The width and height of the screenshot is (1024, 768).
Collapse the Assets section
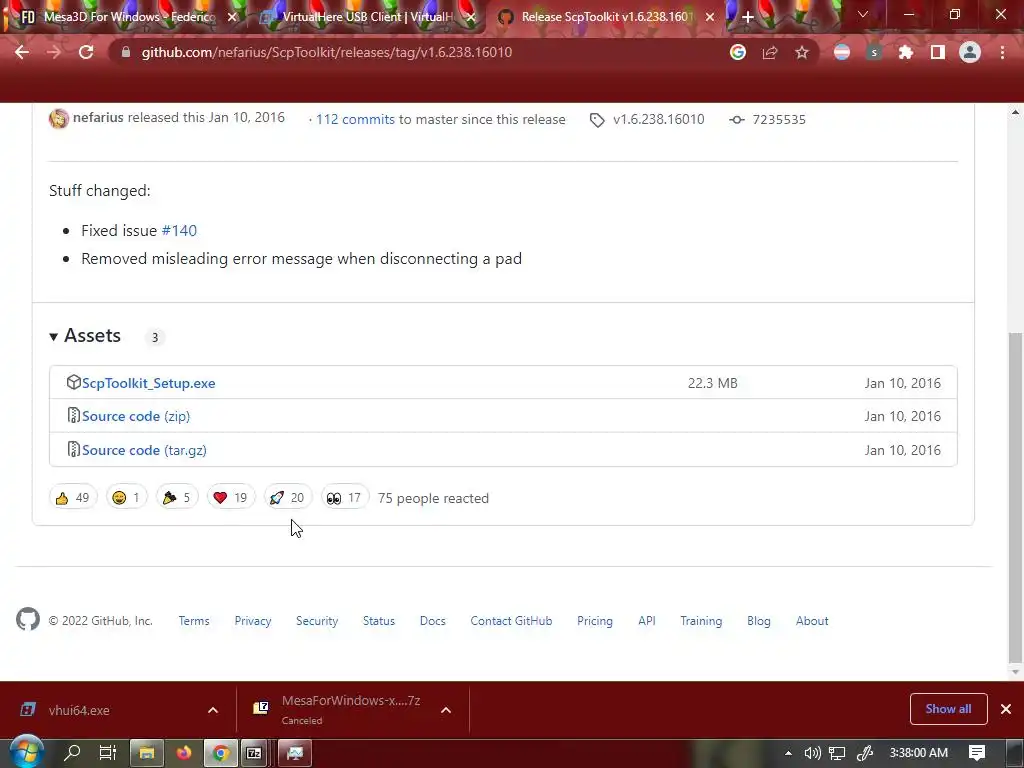pos(85,336)
